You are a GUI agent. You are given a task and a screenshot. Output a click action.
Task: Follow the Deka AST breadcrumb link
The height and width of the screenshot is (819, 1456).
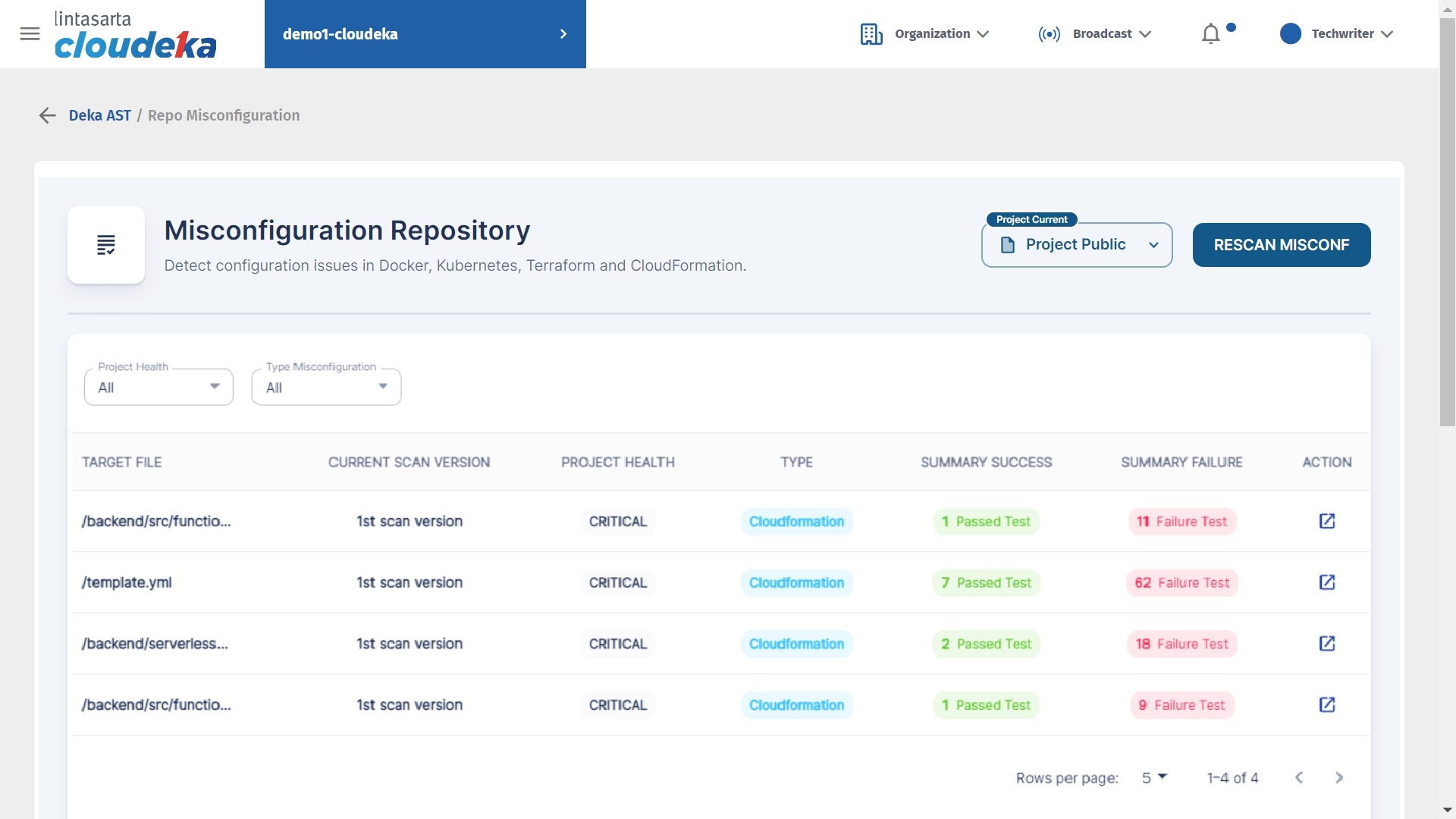tap(100, 115)
